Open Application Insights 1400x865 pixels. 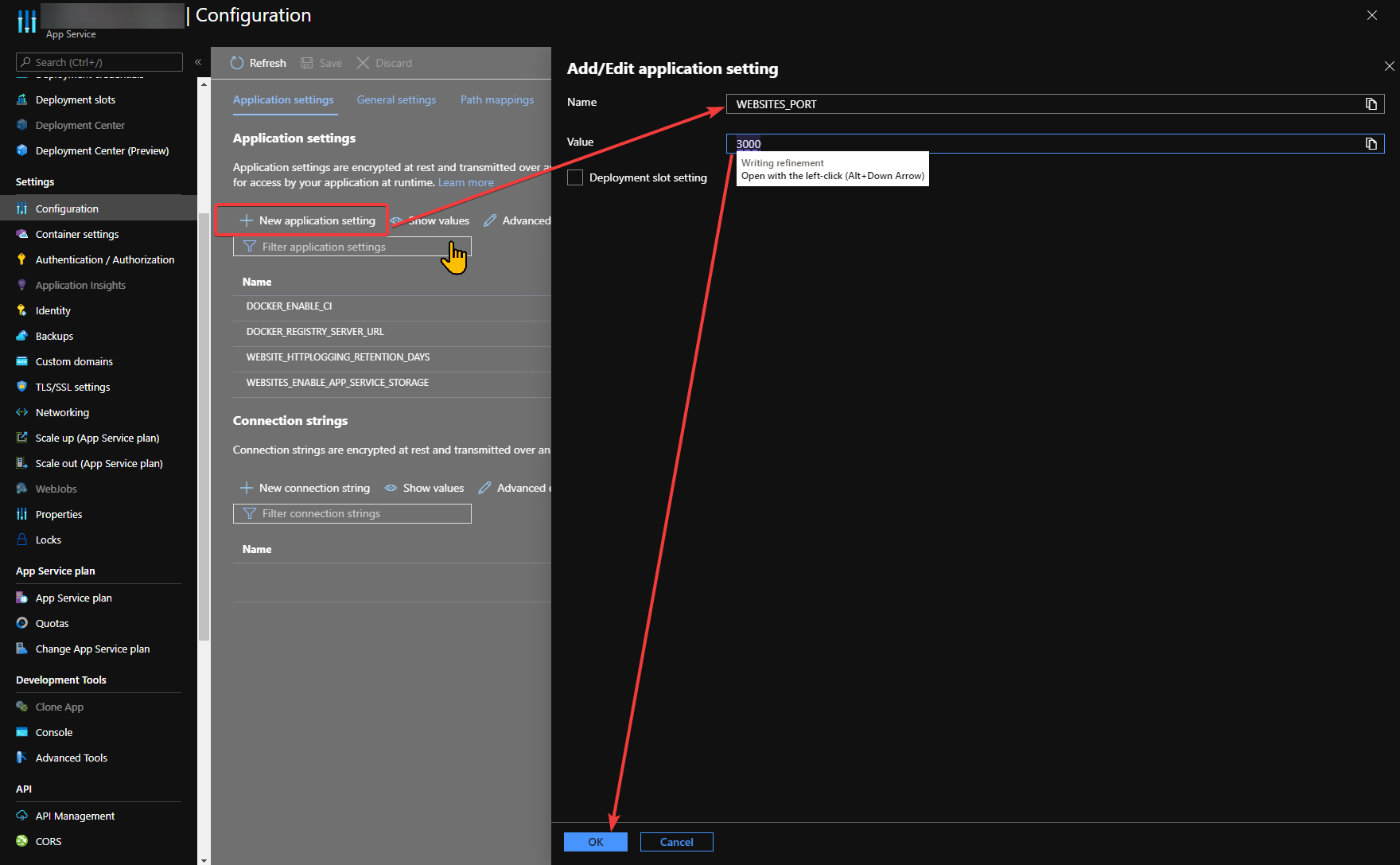(80, 285)
